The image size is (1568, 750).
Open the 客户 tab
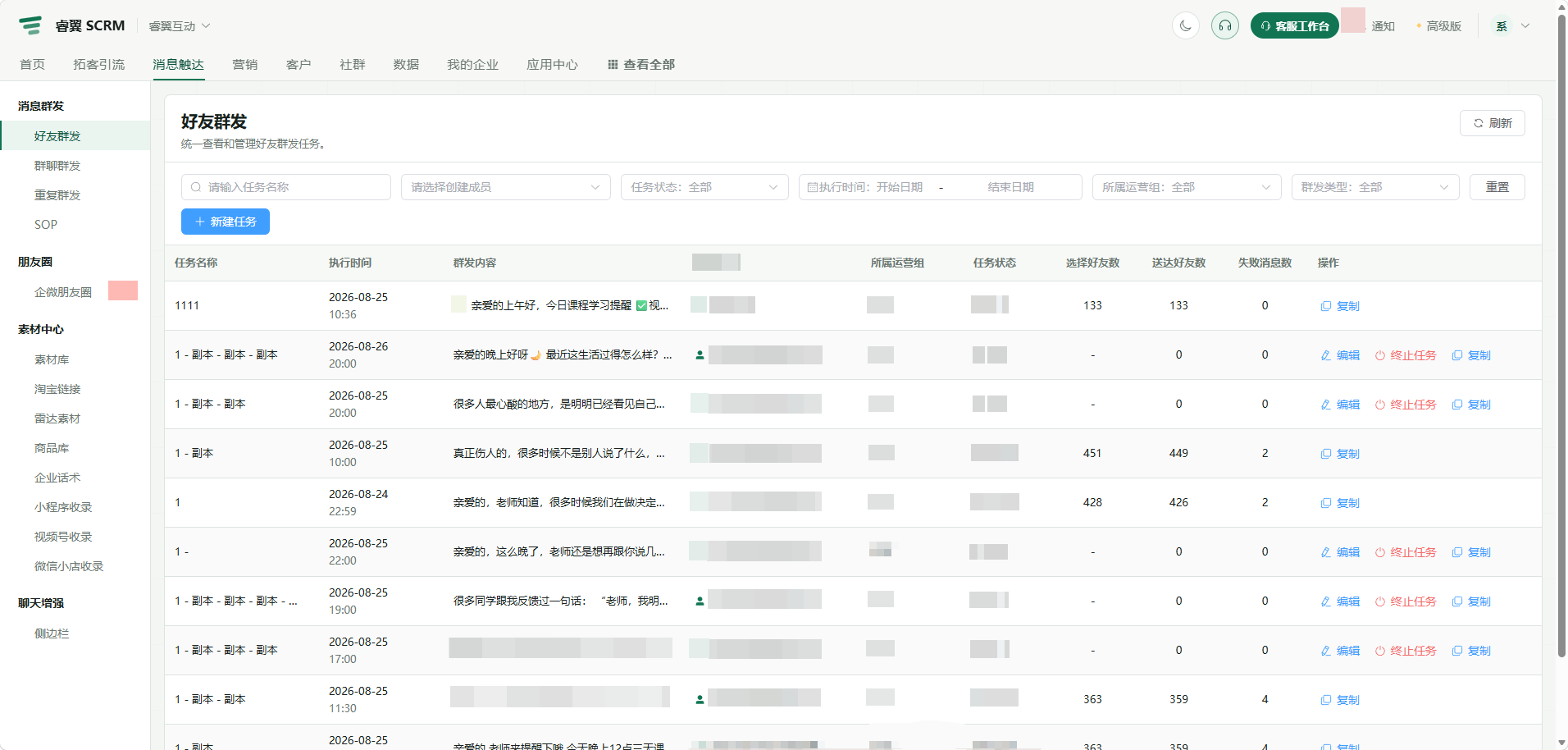click(x=299, y=65)
